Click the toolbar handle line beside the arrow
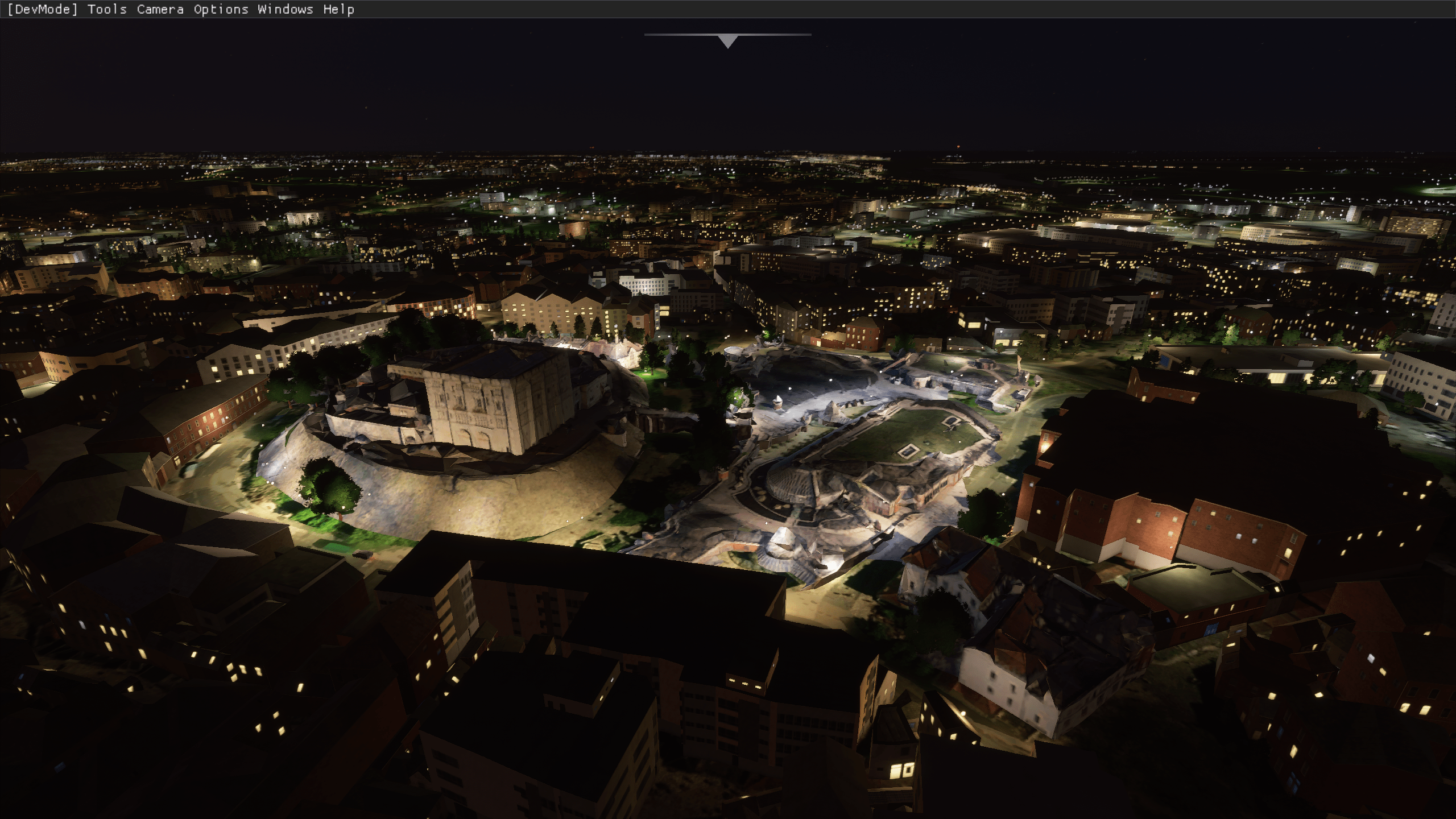This screenshot has width=1456, height=819. pyautogui.click(x=677, y=35)
